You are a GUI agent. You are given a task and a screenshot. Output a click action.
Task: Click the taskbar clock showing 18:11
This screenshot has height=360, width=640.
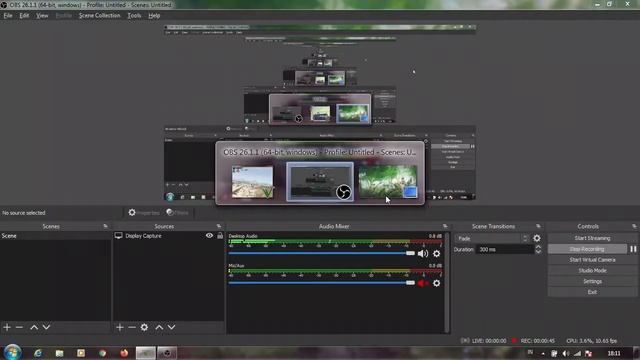point(614,353)
